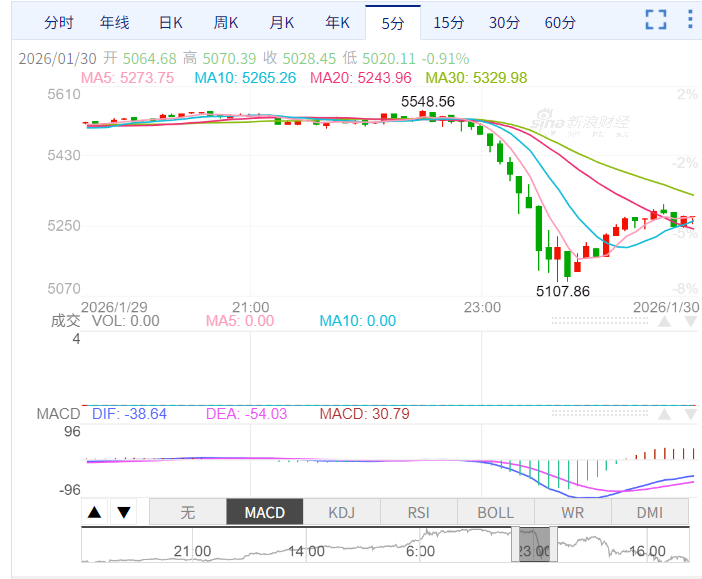Select the 月K chart tab

(x=282, y=22)
